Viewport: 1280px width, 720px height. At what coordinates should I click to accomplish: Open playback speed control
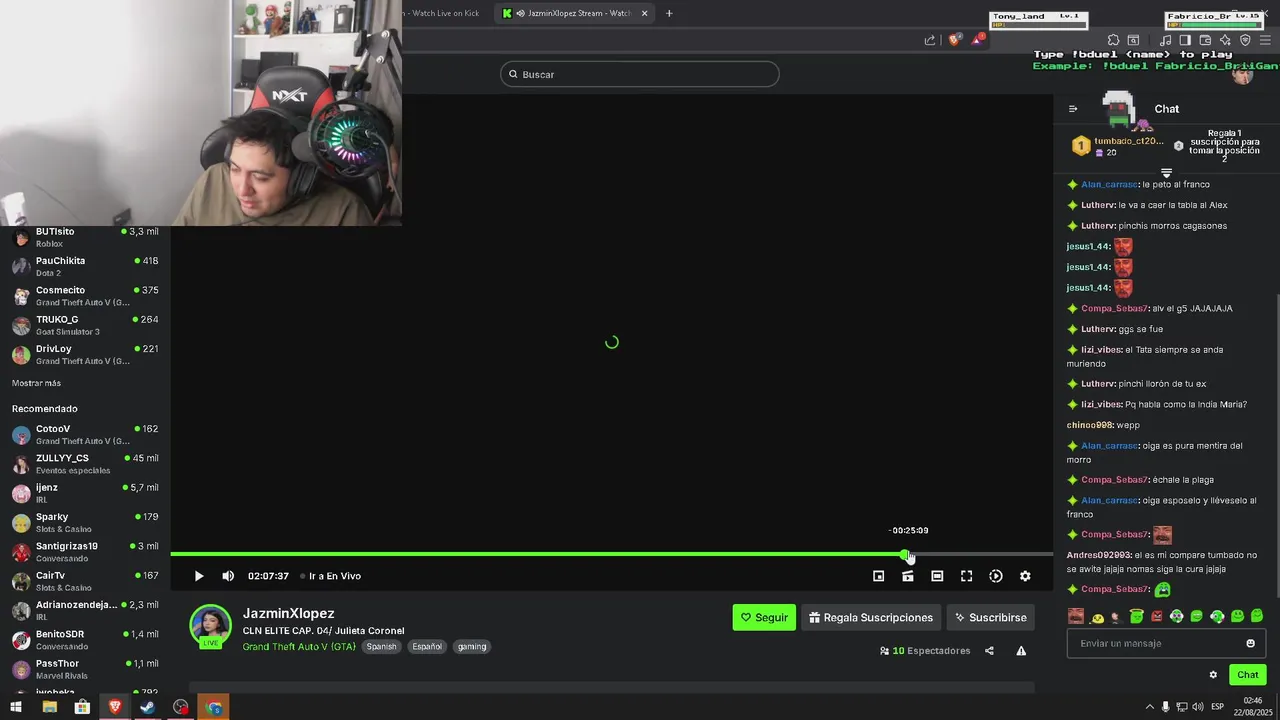click(996, 576)
